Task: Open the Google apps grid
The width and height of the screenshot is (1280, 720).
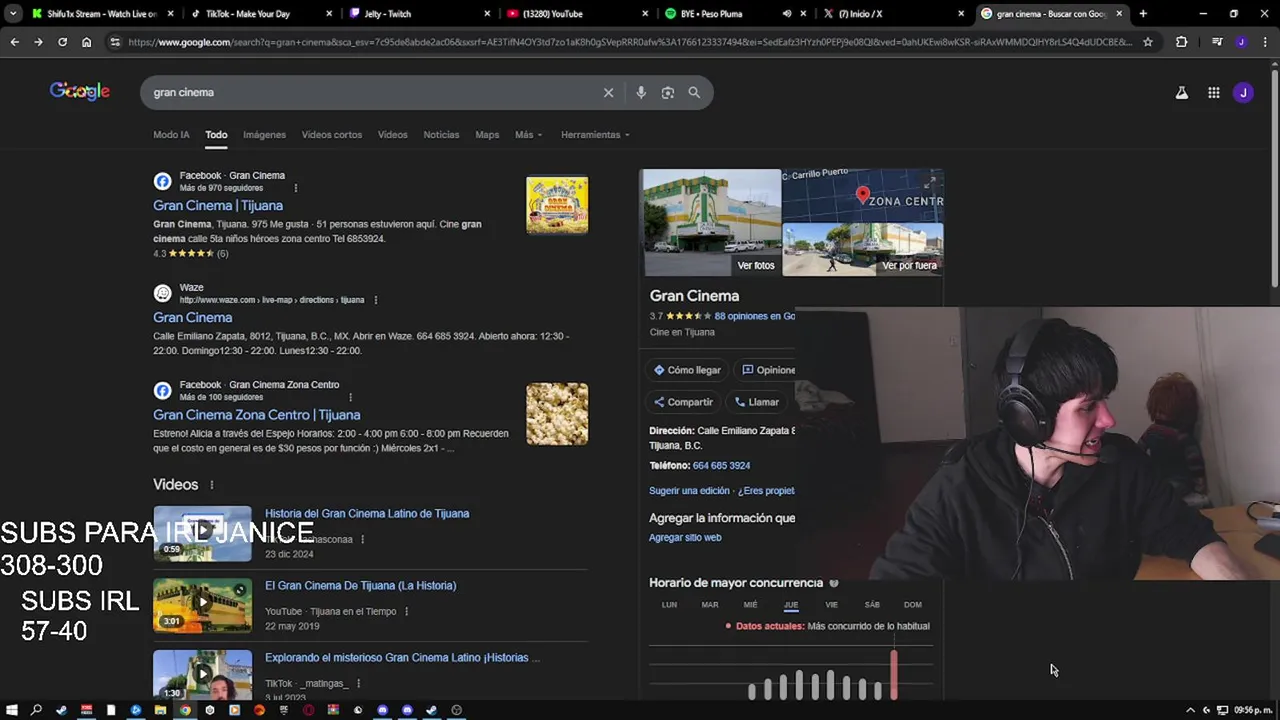Action: coord(1213,92)
